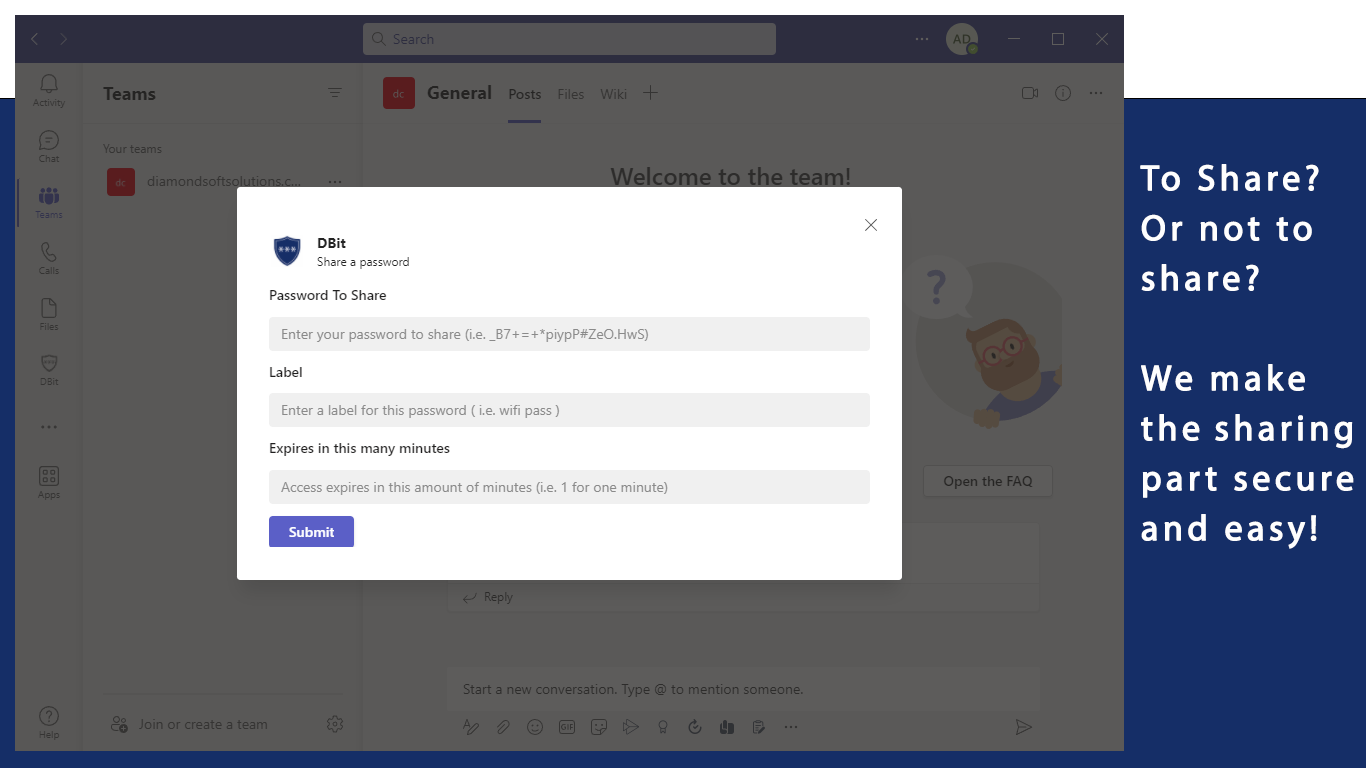Image resolution: width=1366 pixels, height=768 pixels.
Task: Click the Praise badge icon
Action: (663, 727)
